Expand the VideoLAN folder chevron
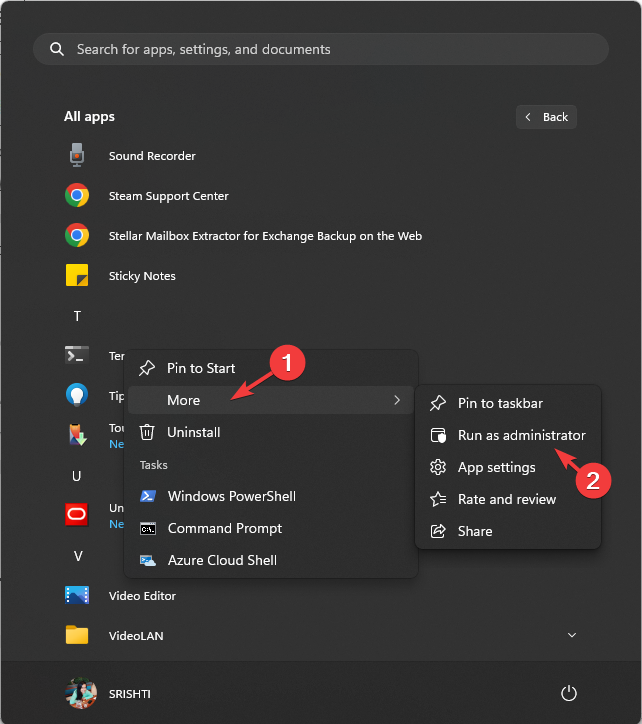The image size is (642, 724). tap(572, 635)
